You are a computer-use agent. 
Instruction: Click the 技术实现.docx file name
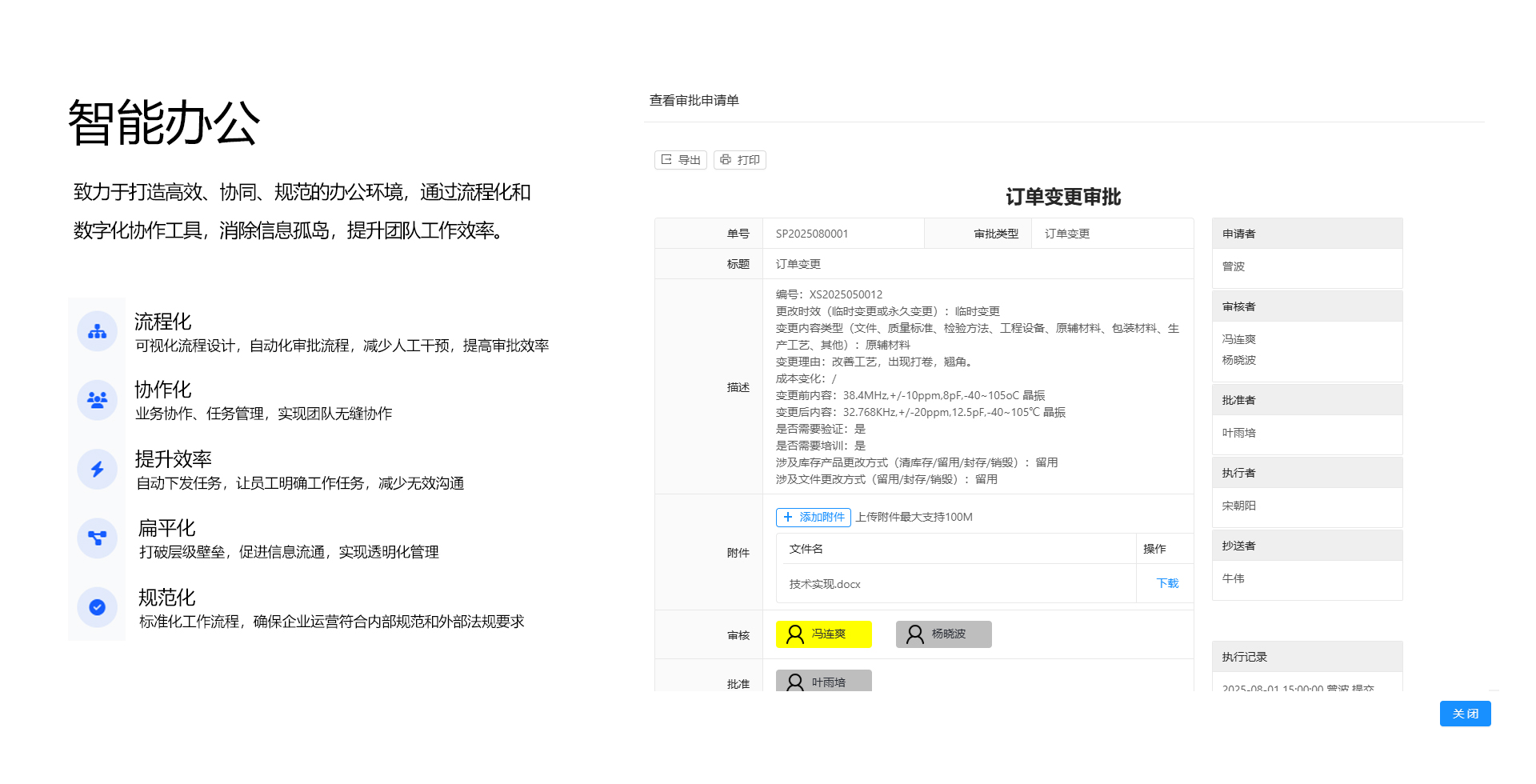pyautogui.click(x=825, y=585)
